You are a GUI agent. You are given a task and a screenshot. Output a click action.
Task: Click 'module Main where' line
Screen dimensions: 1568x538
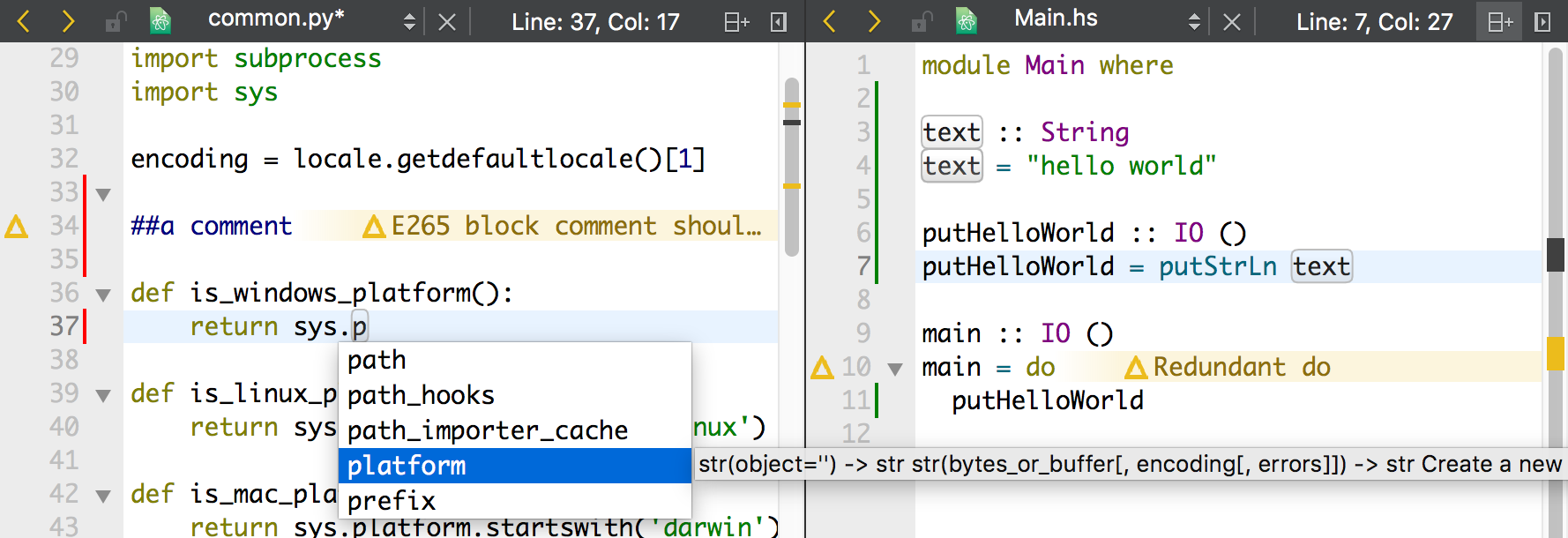coord(1048,65)
